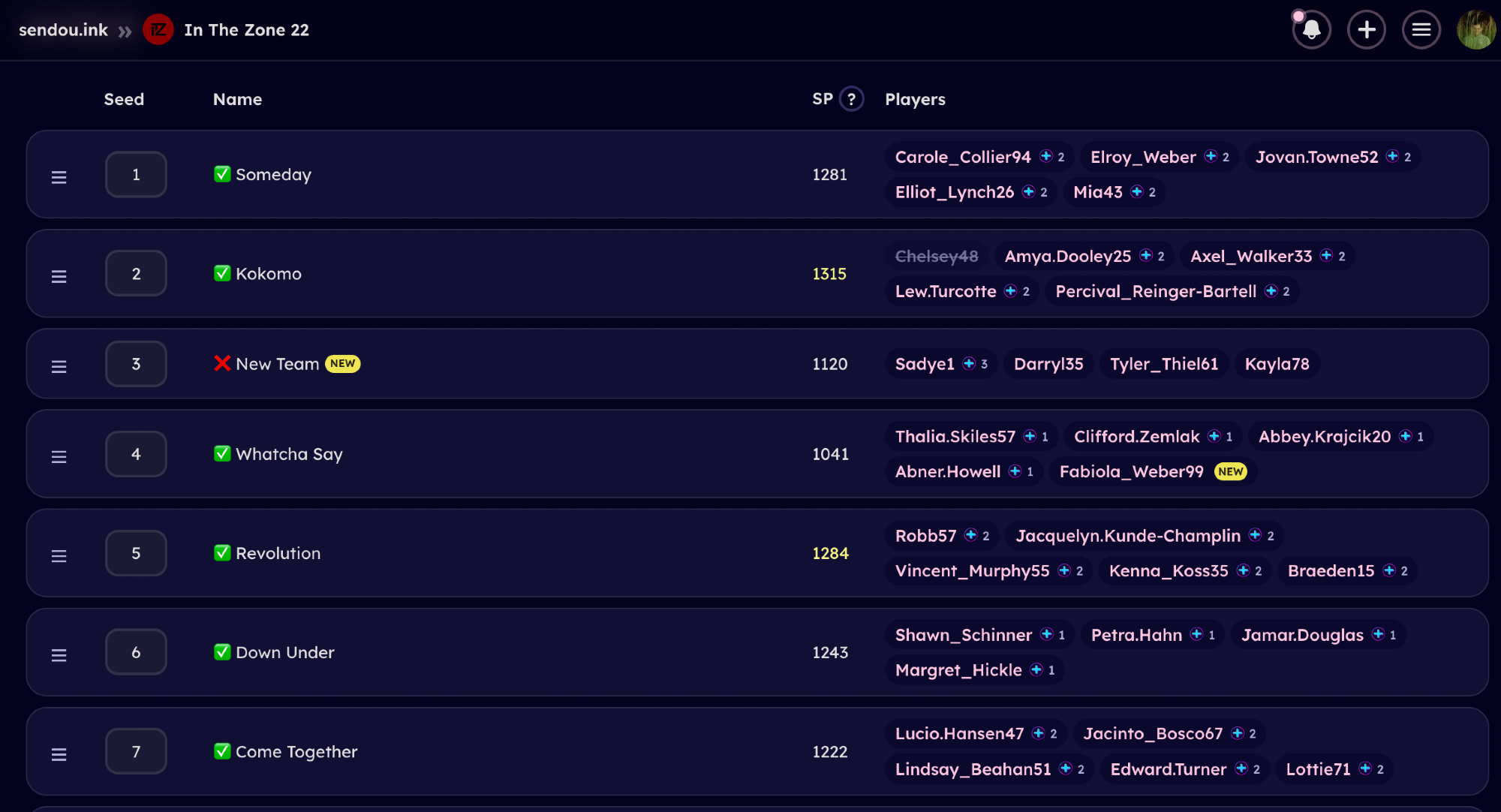Viewport: 1501px width, 812px height.
Task: Click the plus add-new button
Action: 1366,30
